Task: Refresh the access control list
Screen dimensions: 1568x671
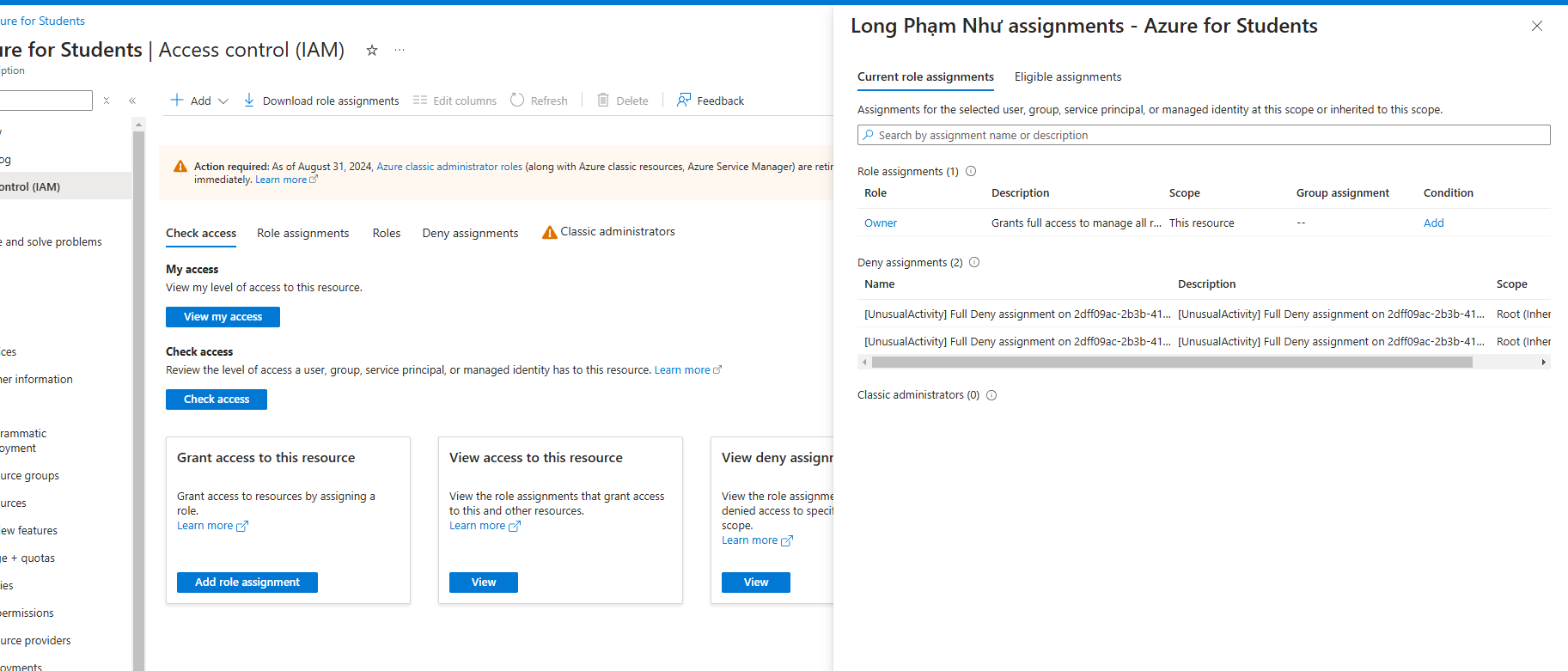Action: tap(539, 101)
